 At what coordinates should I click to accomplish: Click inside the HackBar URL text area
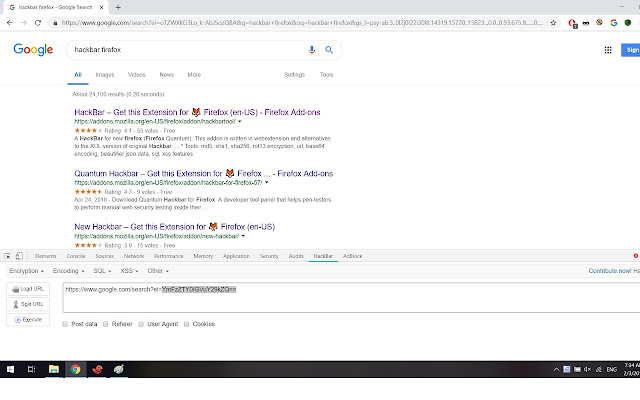(x=340, y=300)
